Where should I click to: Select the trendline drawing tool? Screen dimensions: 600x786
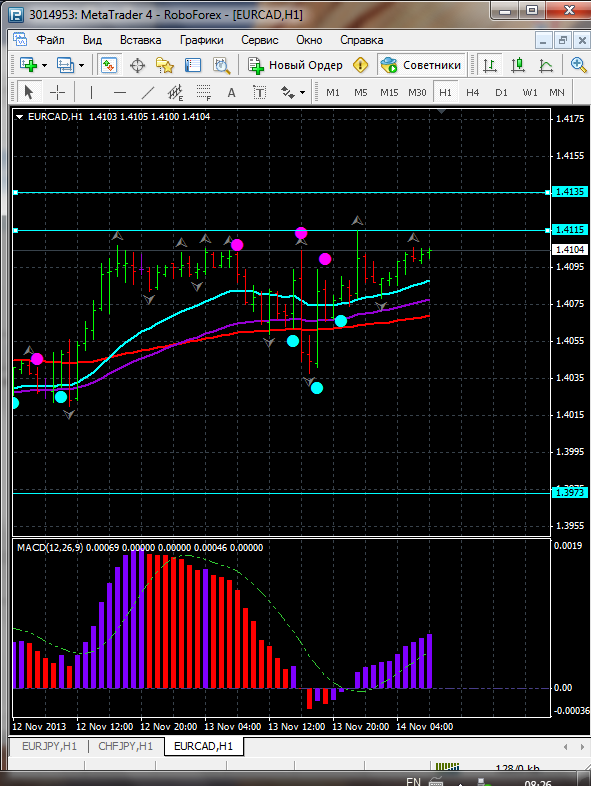(148, 92)
